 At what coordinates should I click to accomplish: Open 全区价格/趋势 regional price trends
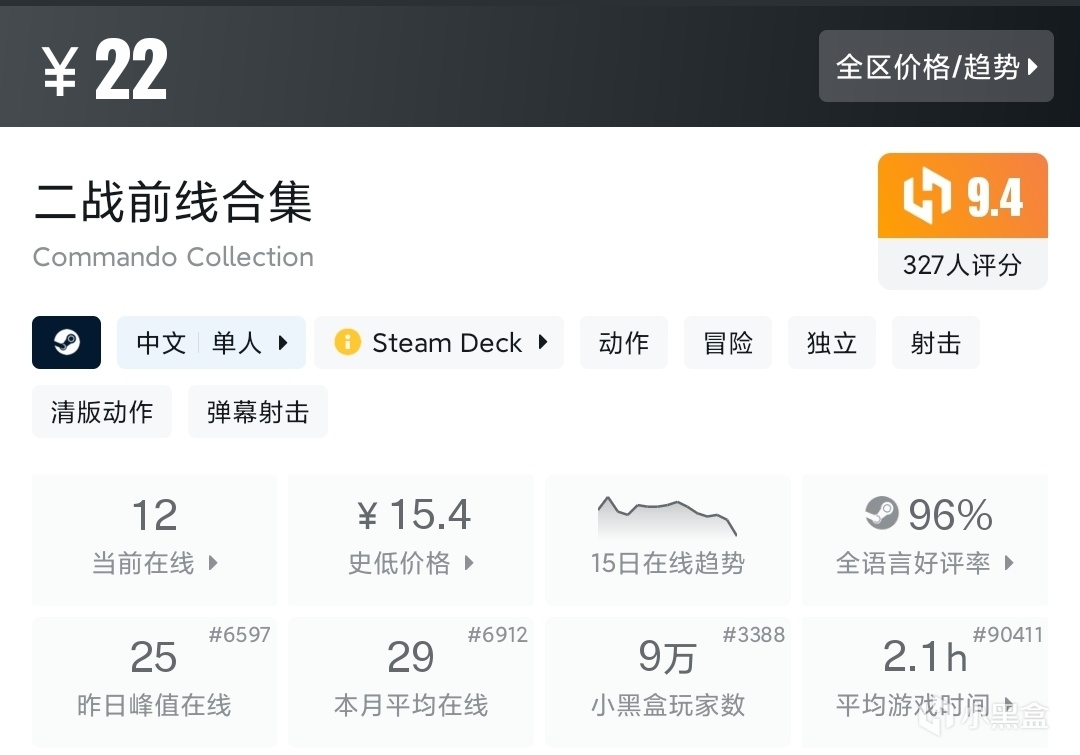pos(936,67)
